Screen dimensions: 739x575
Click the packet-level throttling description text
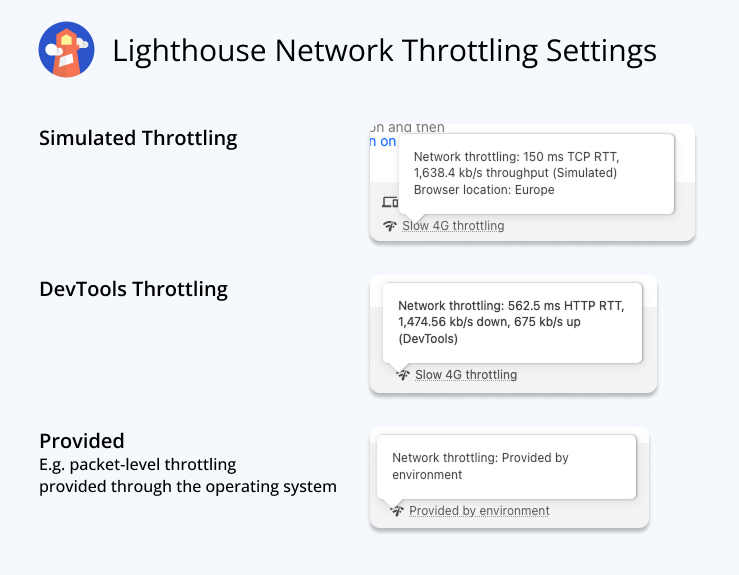138,464
